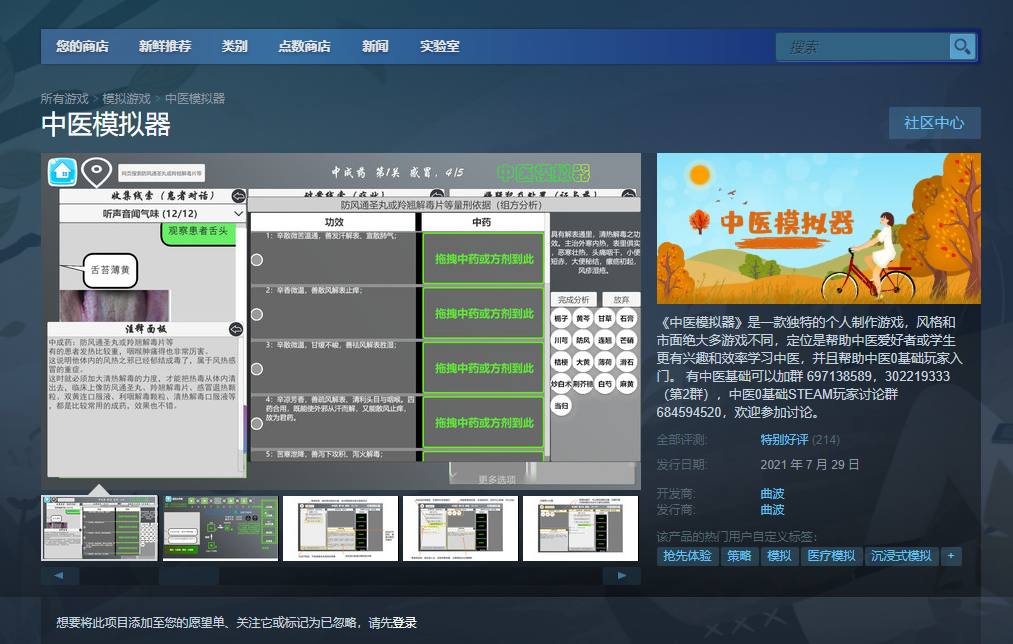Click the 中医模拟器 header banner image
This screenshot has width=1013, height=644.
point(819,228)
